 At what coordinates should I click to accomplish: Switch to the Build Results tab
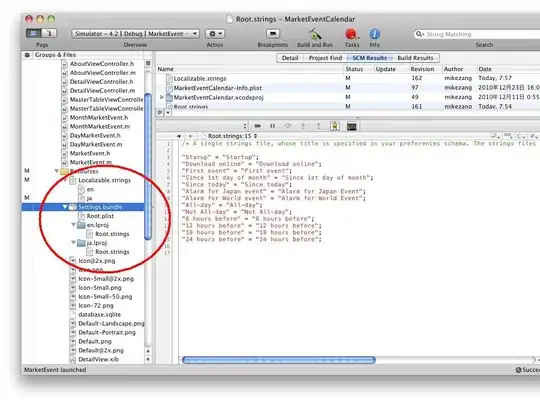[x=415, y=58]
